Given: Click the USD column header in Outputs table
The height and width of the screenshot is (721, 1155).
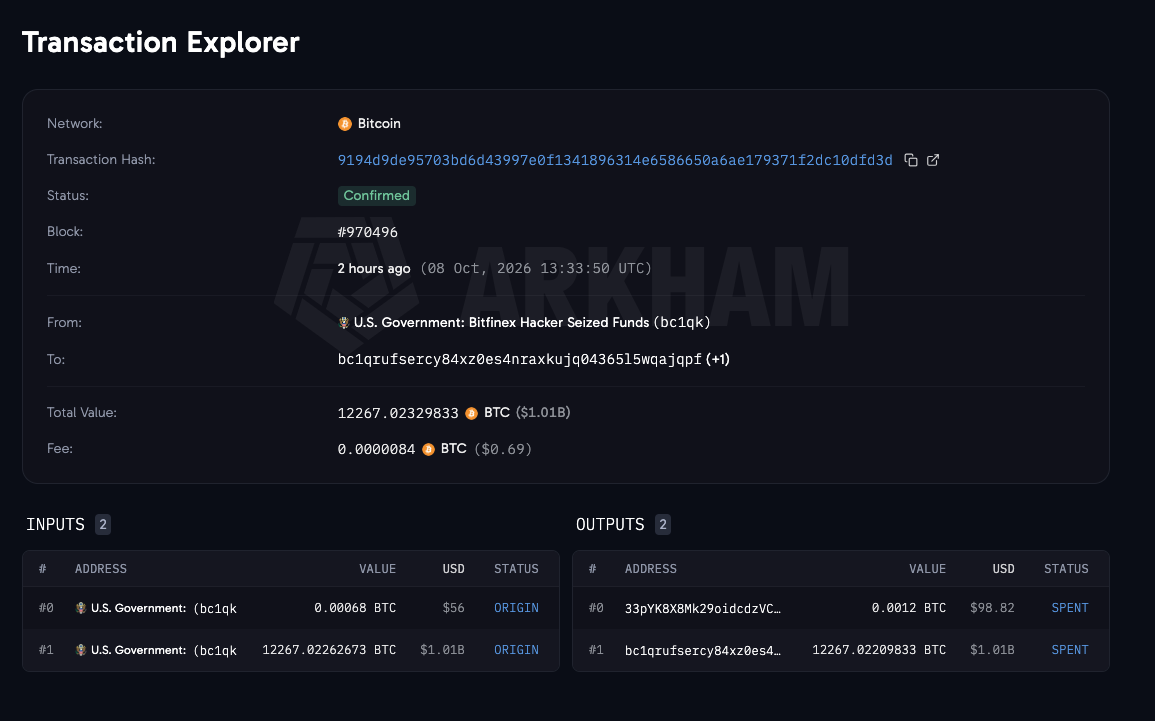Looking at the screenshot, I should 1003,569.
